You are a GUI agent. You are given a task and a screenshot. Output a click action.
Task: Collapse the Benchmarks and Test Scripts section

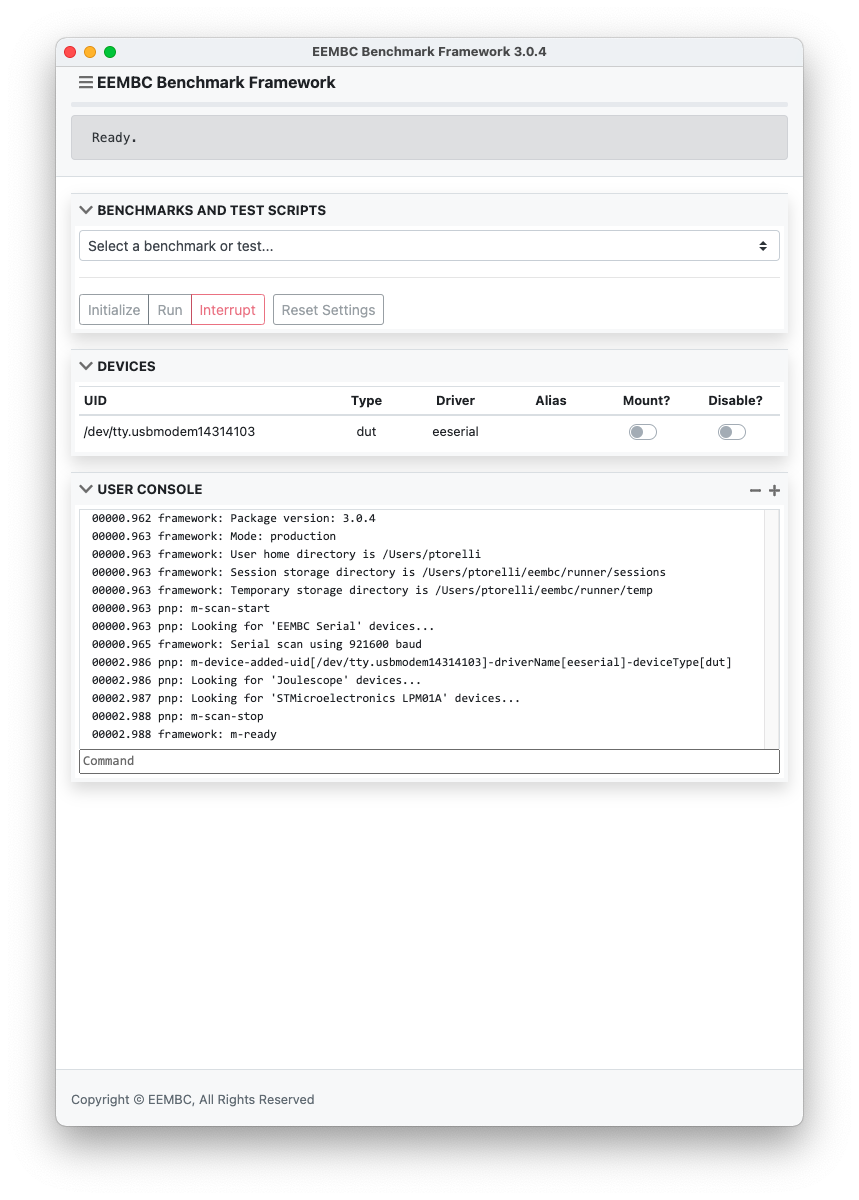[86, 211]
